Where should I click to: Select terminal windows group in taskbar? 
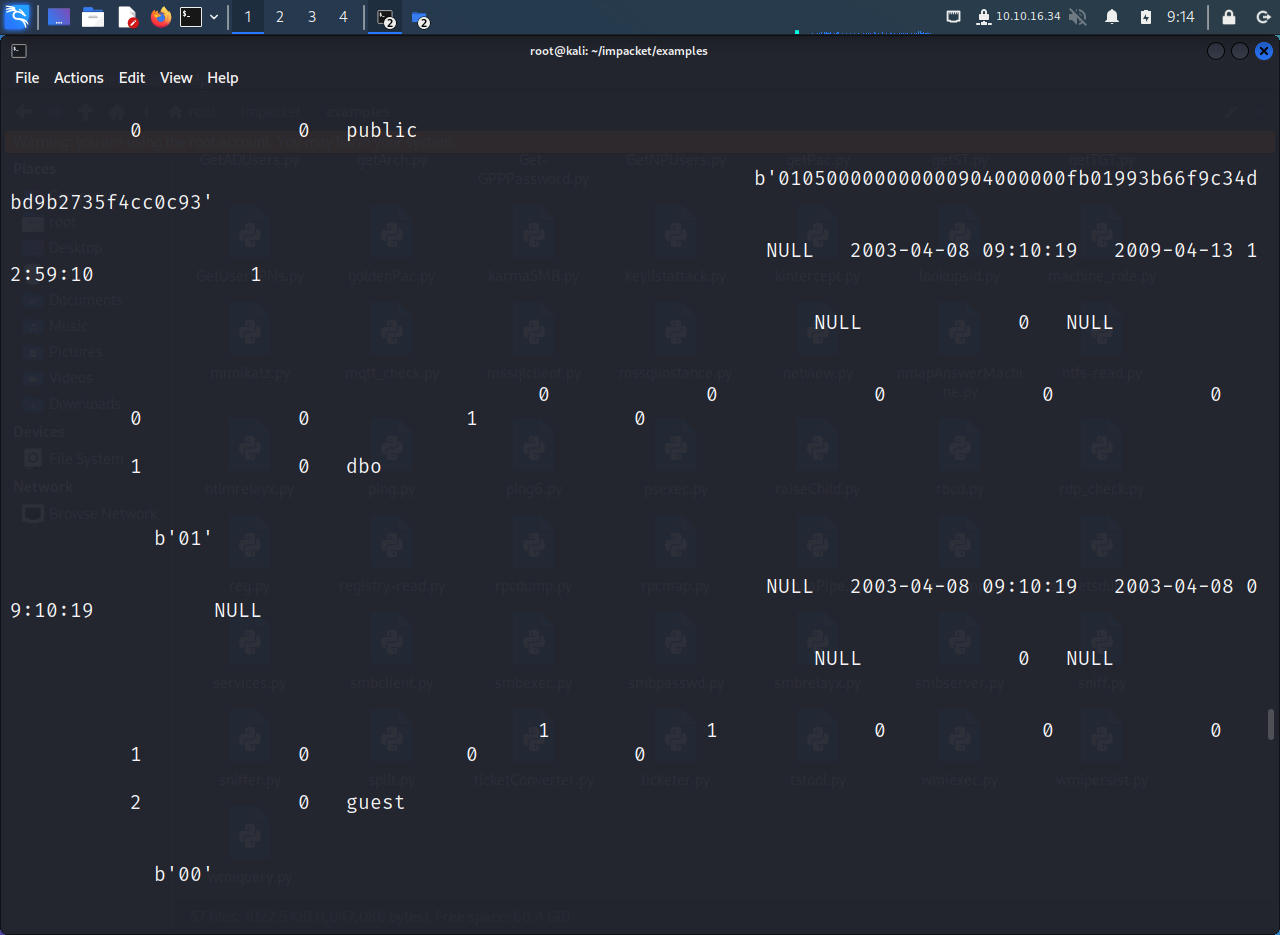[x=387, y=18]
